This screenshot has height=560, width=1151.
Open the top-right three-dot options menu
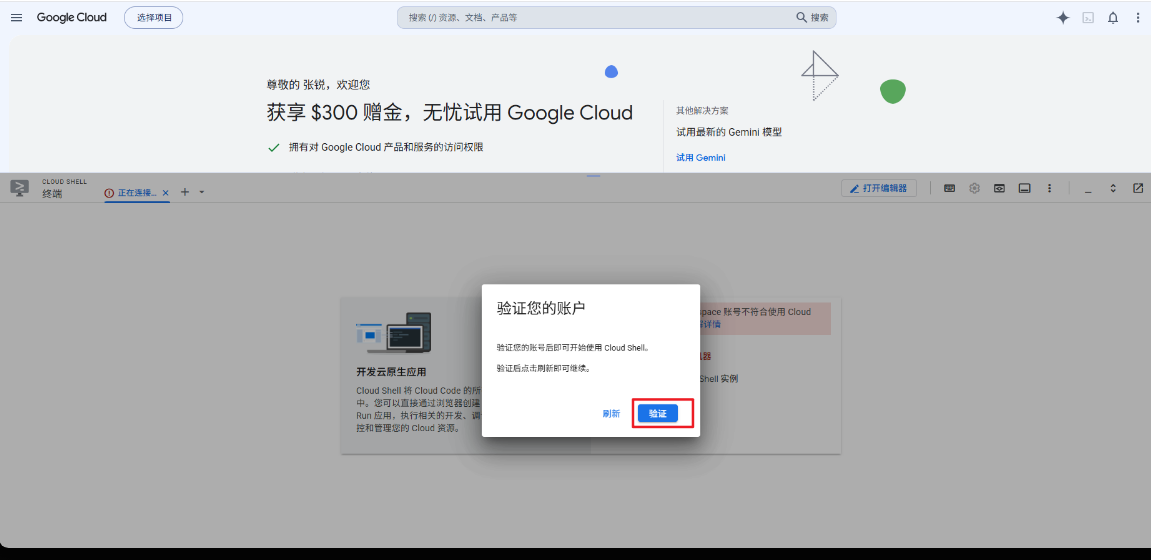coord(1138,18)
